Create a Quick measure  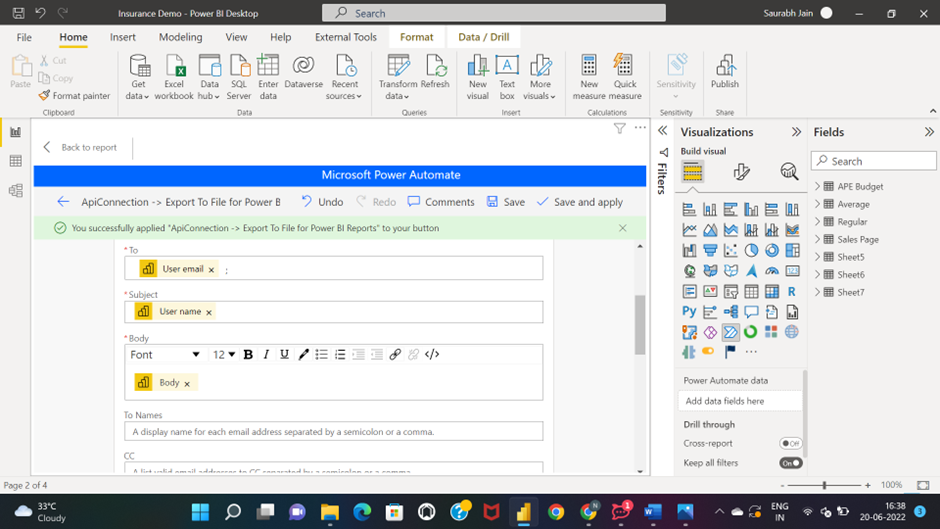point(625,77)
